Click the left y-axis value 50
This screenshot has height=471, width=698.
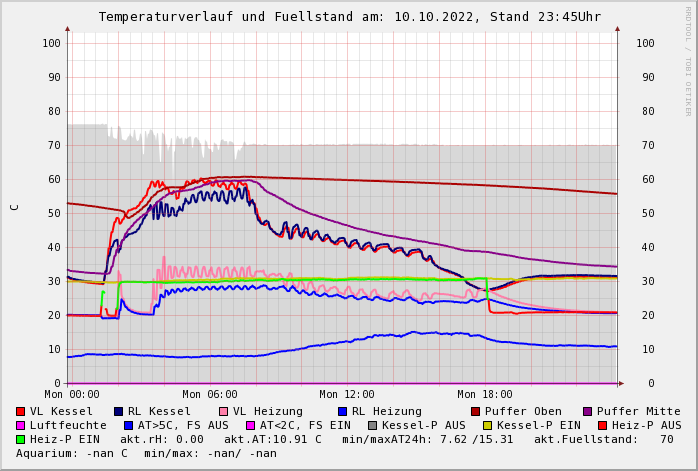pyautogui.click(x=54, y=213)
